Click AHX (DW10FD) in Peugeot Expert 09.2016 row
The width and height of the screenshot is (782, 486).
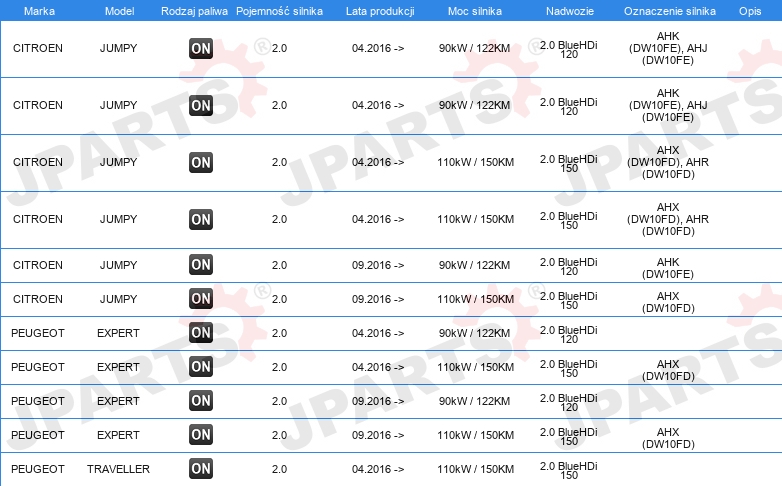point(668,438)
